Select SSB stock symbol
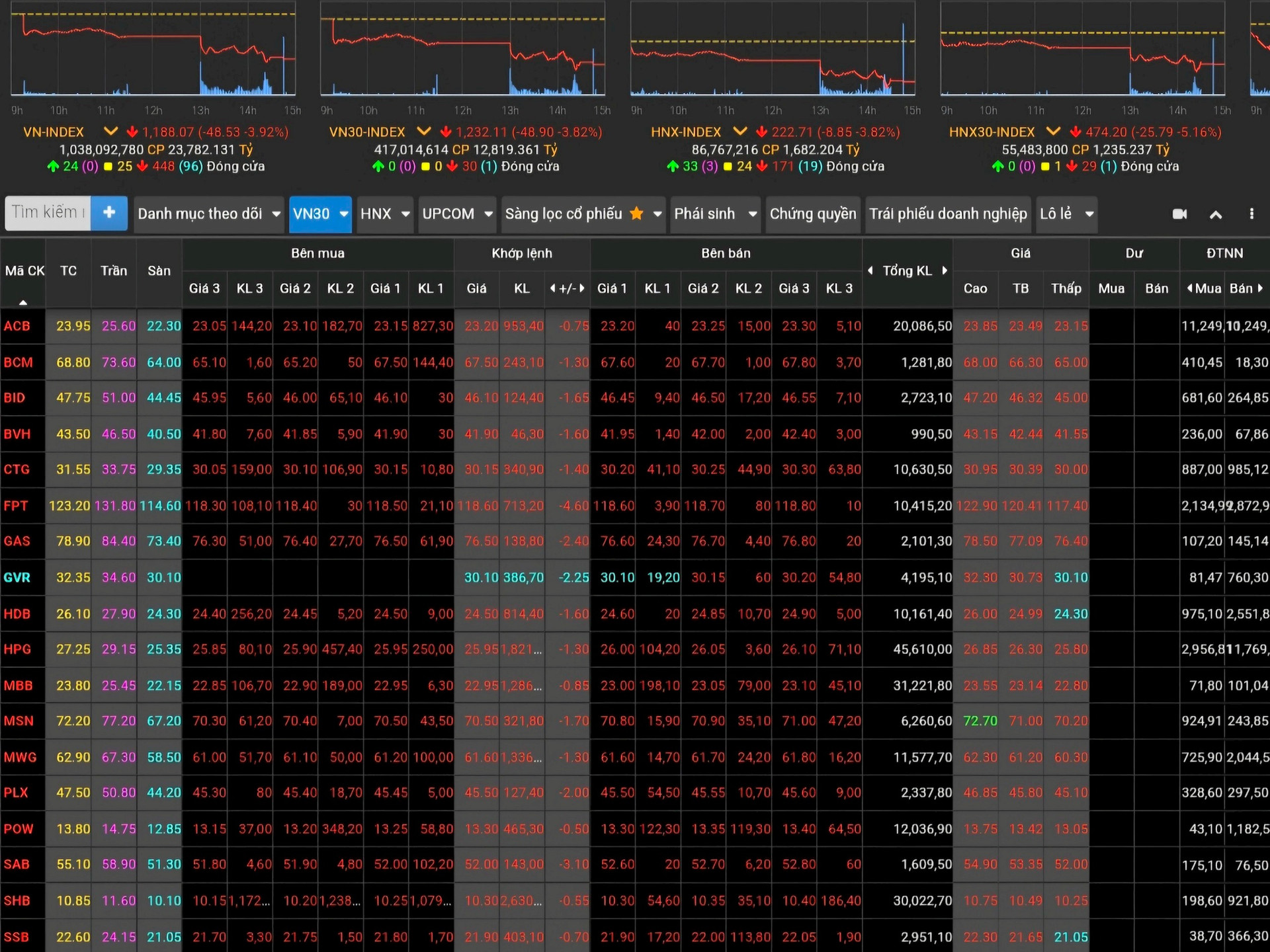This screenshot has width=1270, height=952. click(17, 937)
